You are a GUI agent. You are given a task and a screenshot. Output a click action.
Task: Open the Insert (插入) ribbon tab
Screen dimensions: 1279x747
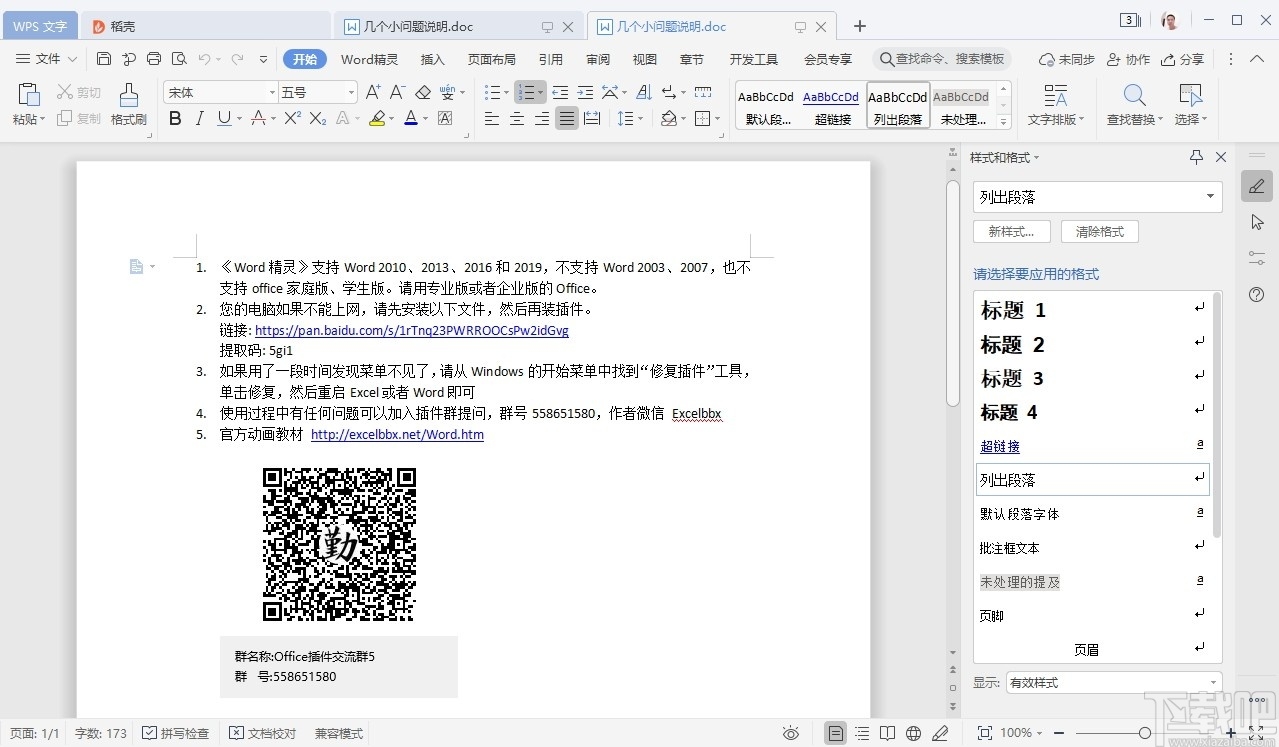point(432,59)
